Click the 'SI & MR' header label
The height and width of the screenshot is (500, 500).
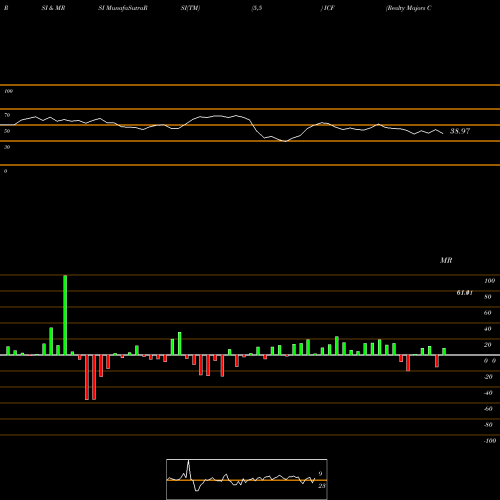coord(53,8)
